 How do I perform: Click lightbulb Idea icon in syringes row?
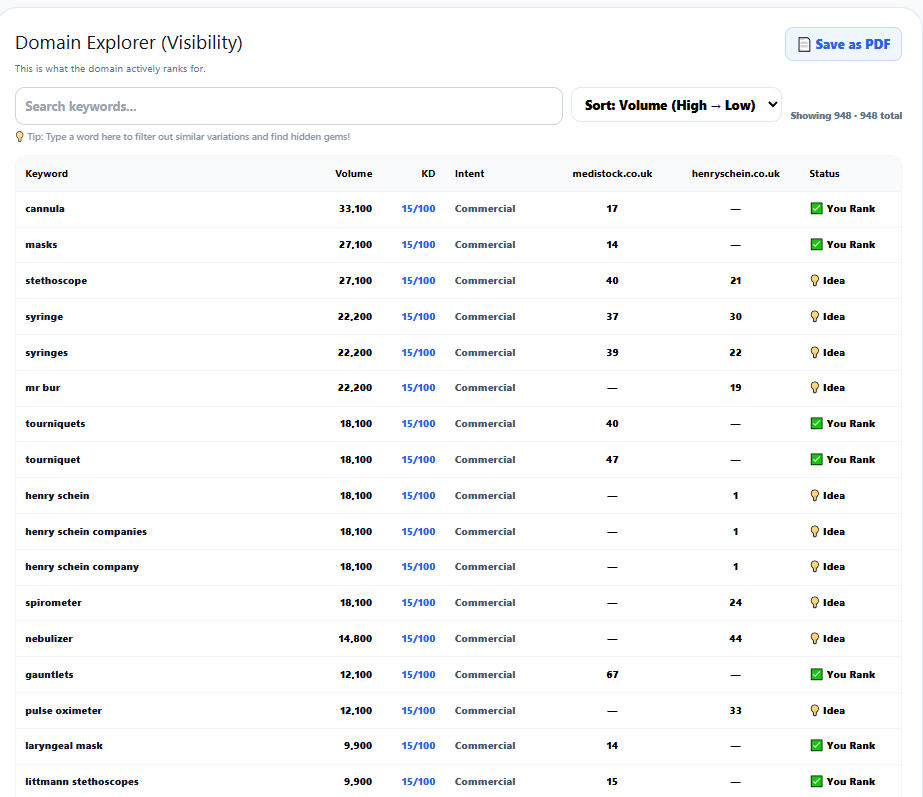pyautogui.click(x=815, y=352)
